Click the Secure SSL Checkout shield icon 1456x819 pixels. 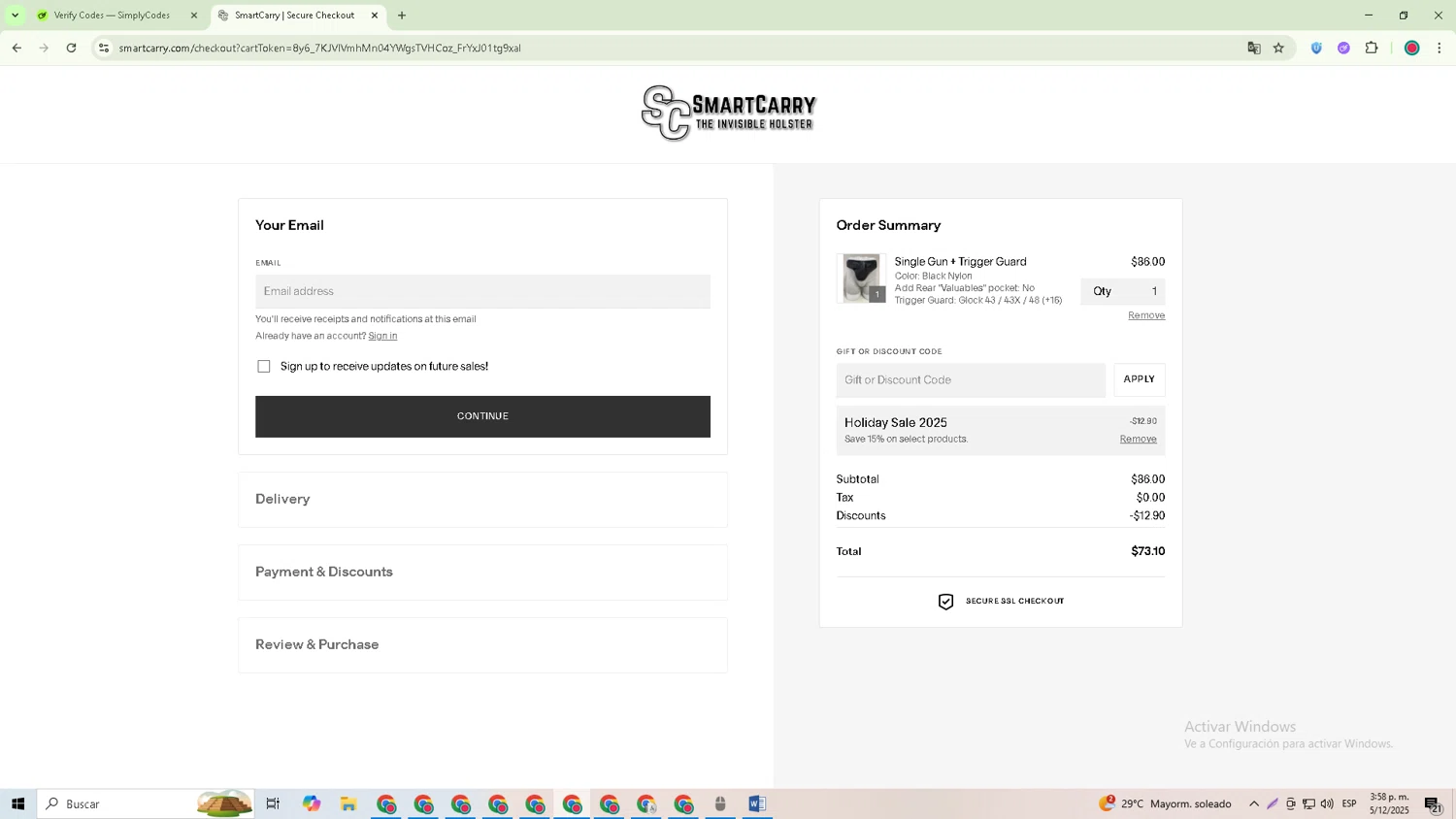(x=946, y=602)
